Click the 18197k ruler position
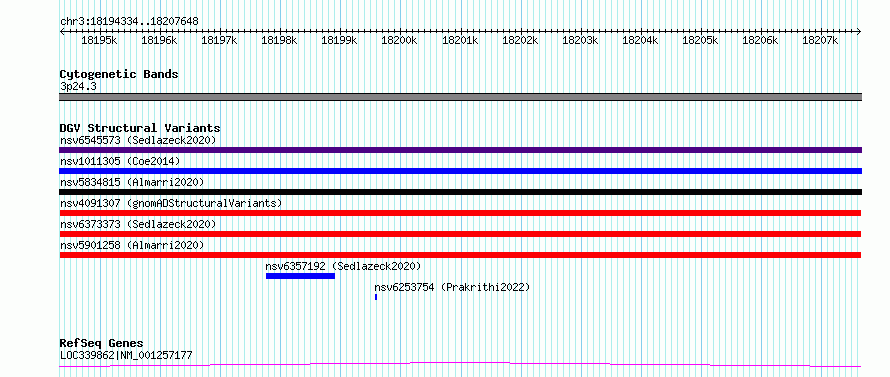Image resolution: width=890 pixels, height=377 pixels. (x=220, y=40)
